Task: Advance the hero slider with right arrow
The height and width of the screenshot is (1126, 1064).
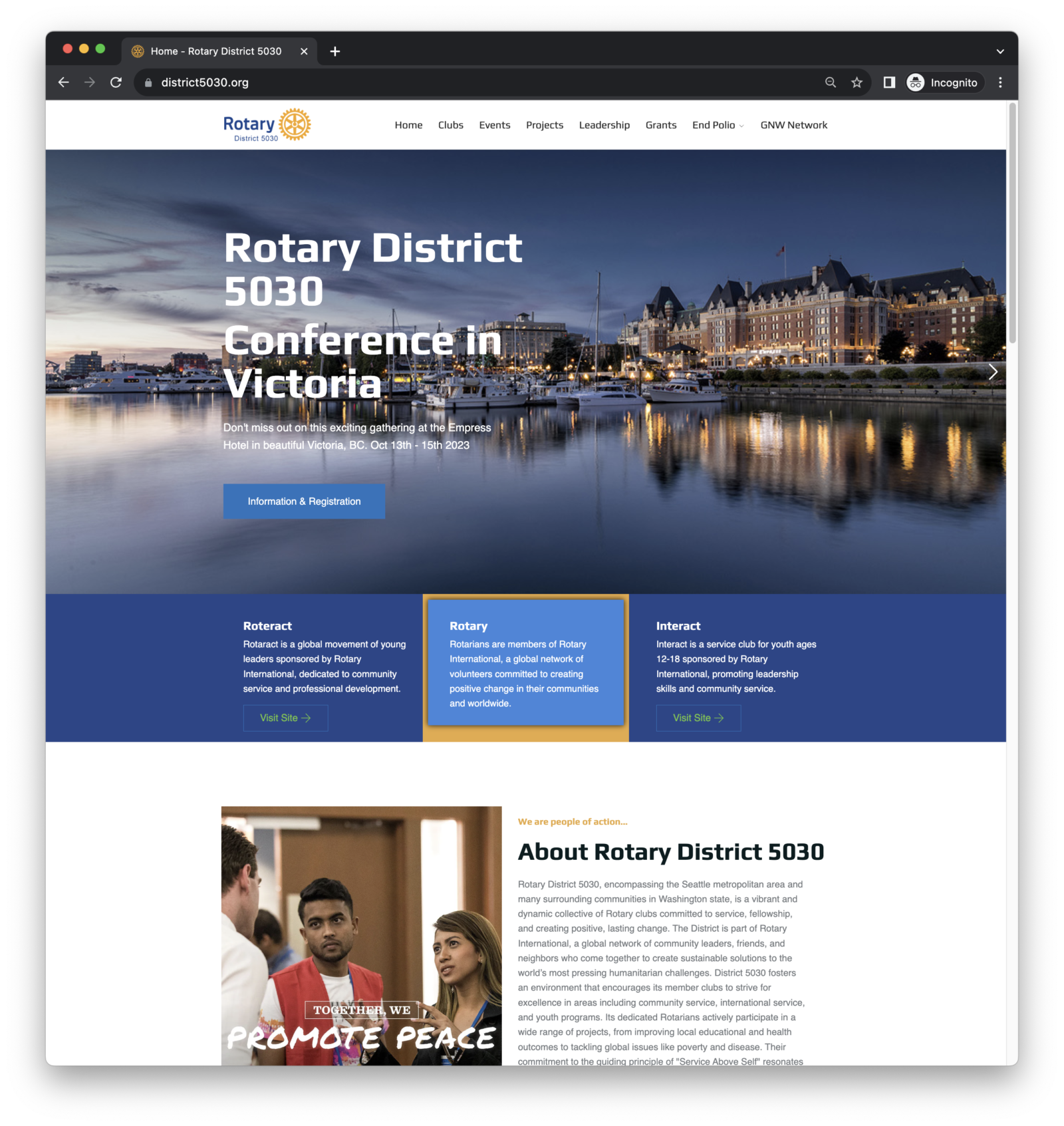Action: point(993,372)
